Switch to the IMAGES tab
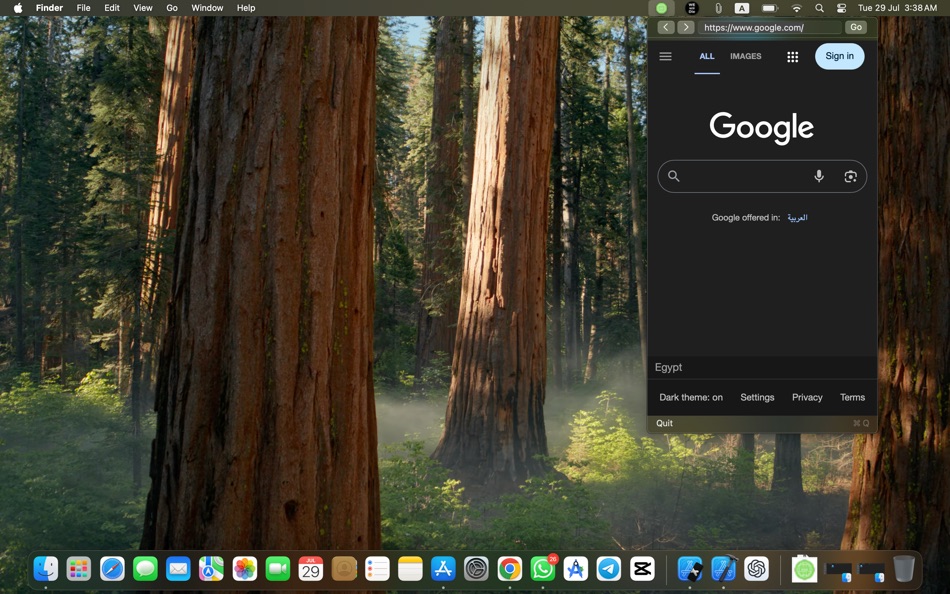Screen dimensions: 950x594 click(x=745, y=56)
